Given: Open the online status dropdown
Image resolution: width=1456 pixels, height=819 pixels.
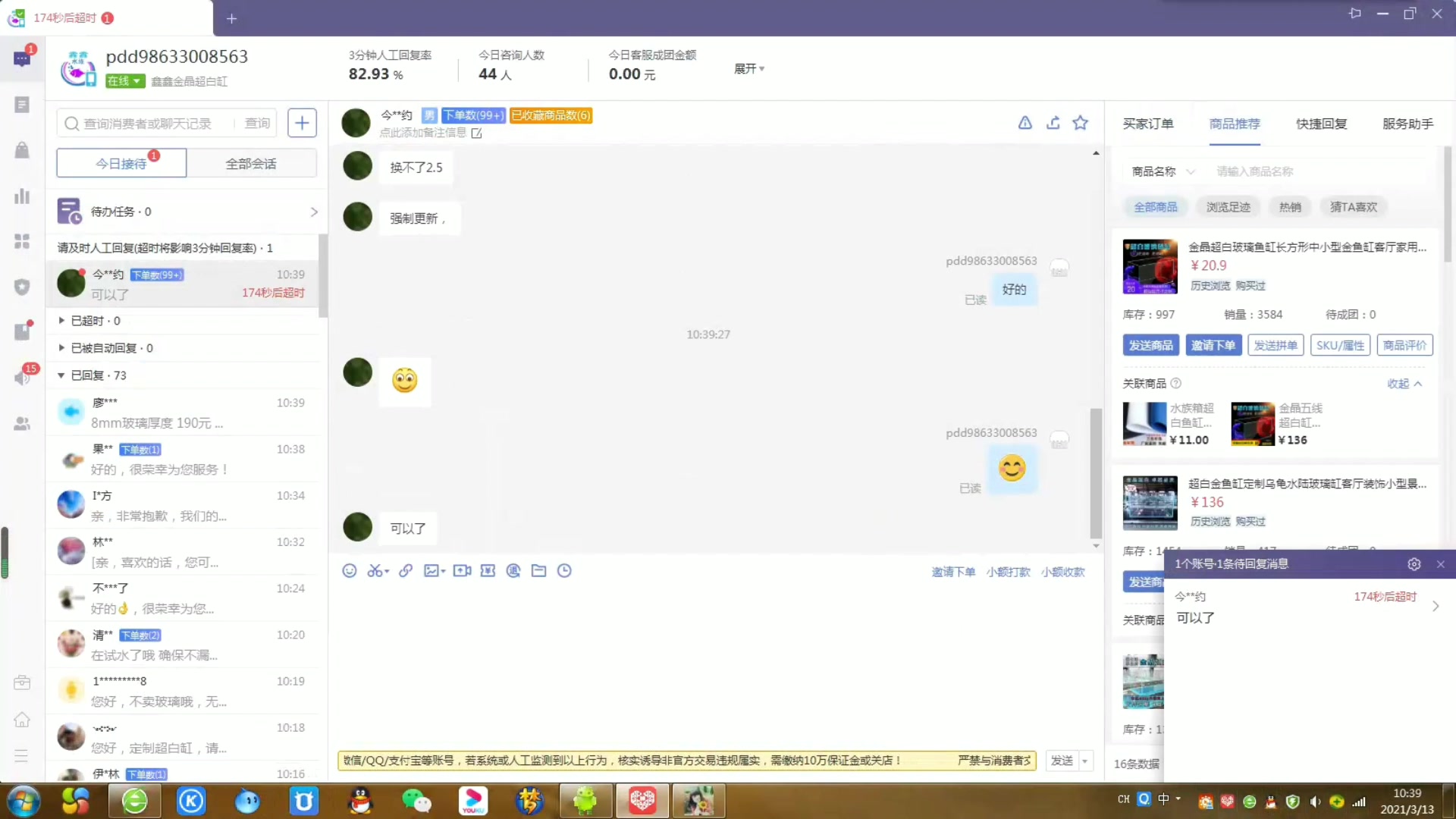Looking at the screenshot, I should pyautogui.click(x=125, y=81).
